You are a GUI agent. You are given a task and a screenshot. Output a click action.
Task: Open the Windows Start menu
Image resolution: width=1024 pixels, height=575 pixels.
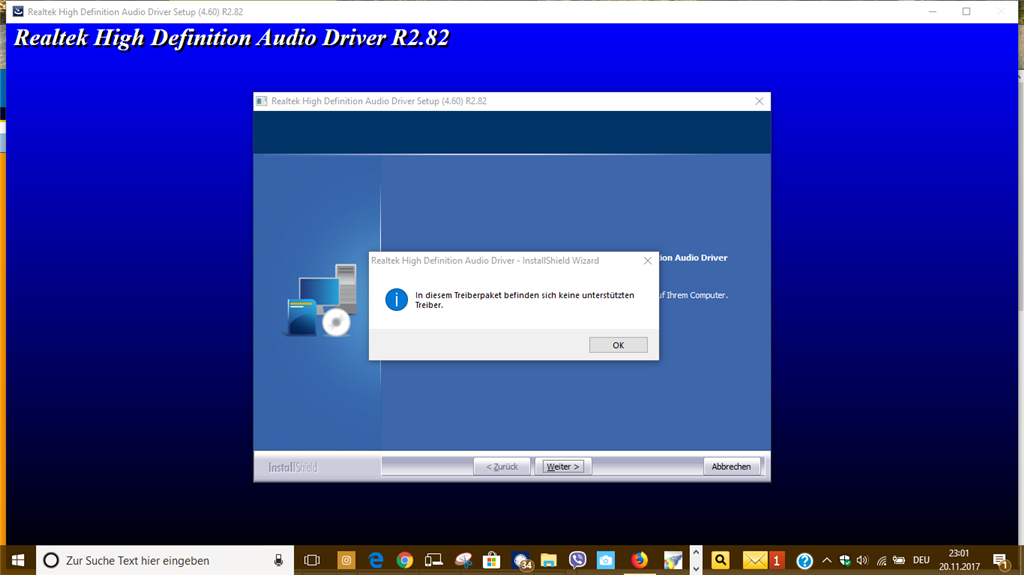(x=18, y=561)
